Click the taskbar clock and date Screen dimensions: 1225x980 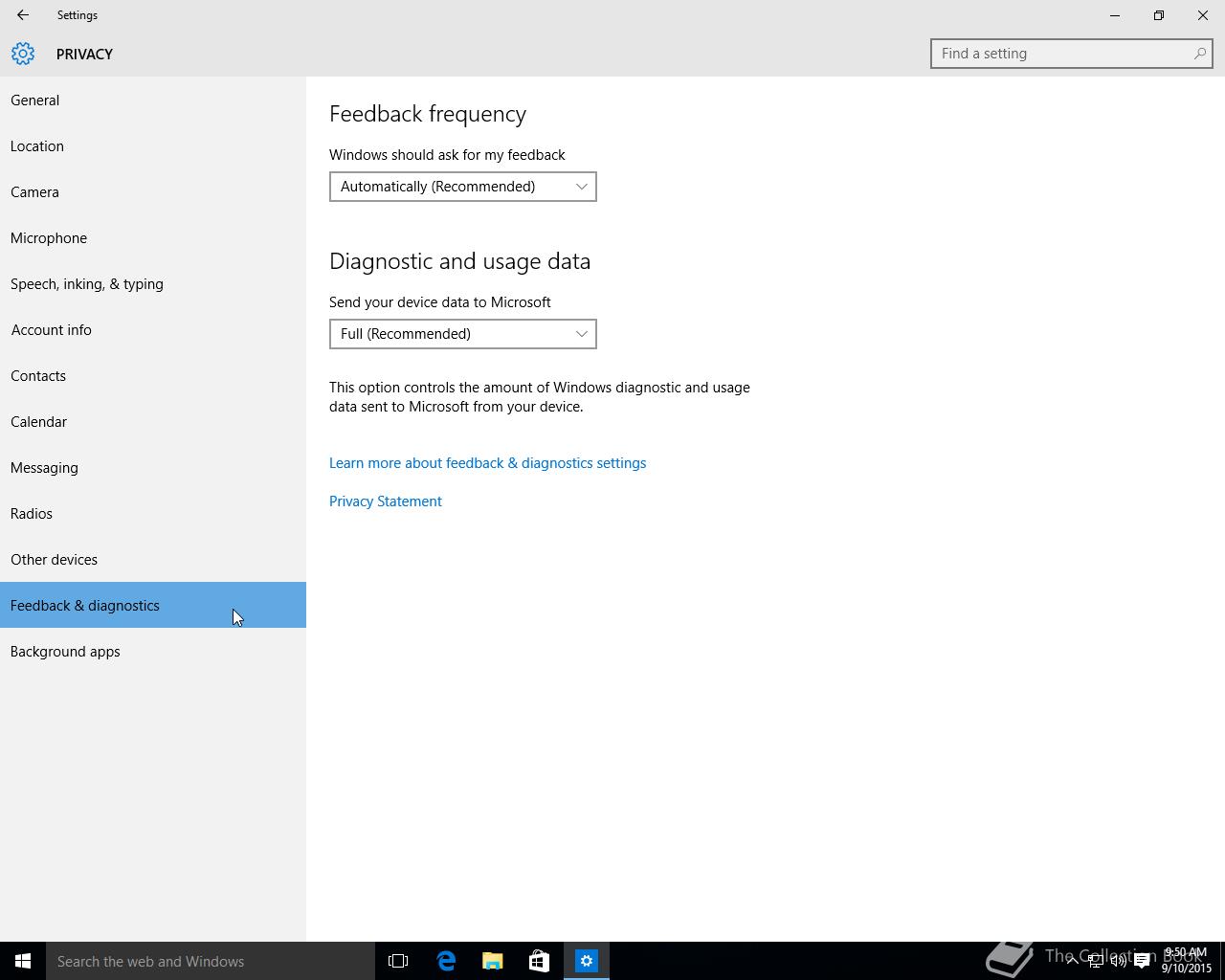click(x=1187, y=961)
